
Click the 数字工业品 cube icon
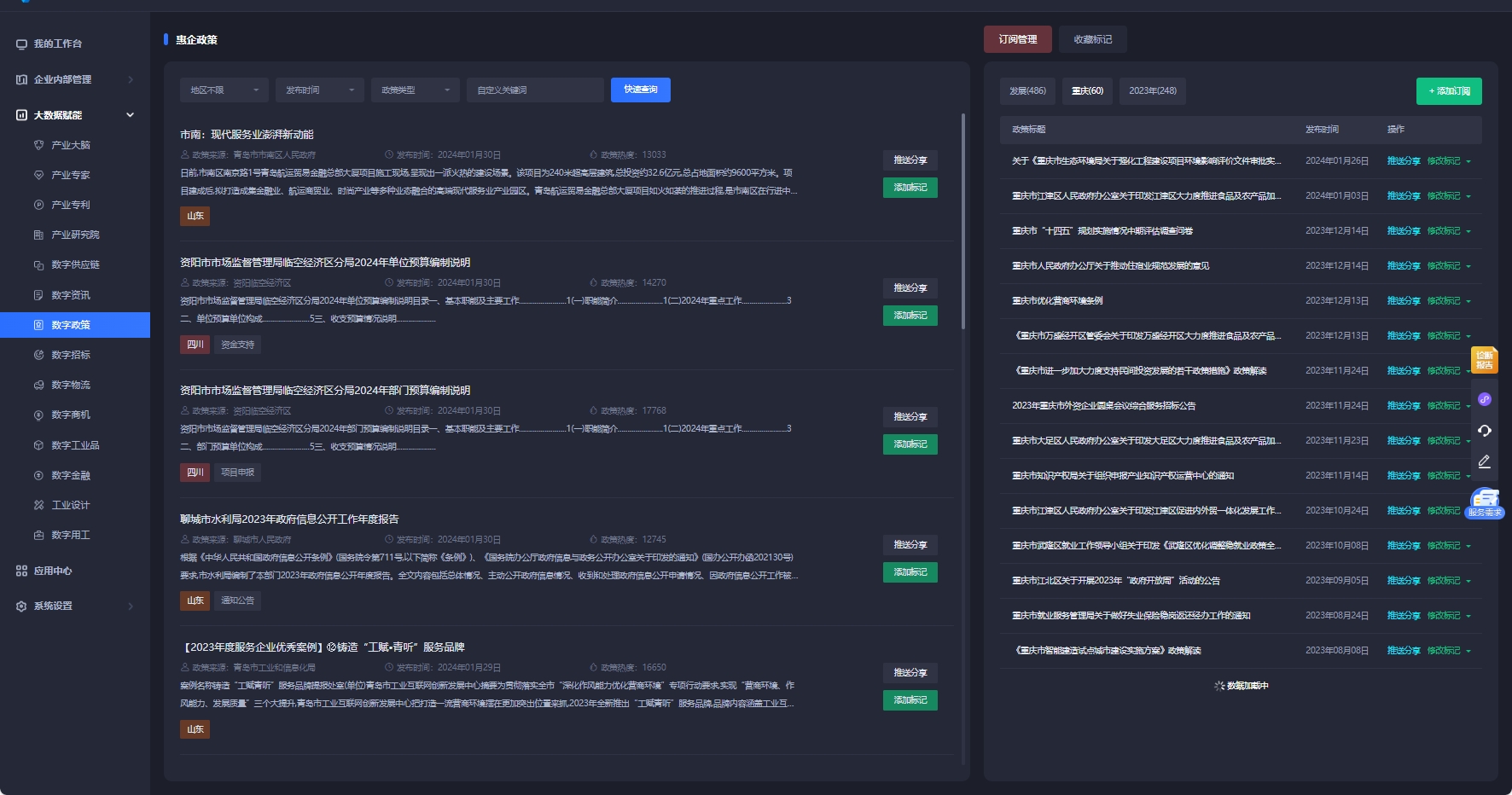[x=38, y=445]
